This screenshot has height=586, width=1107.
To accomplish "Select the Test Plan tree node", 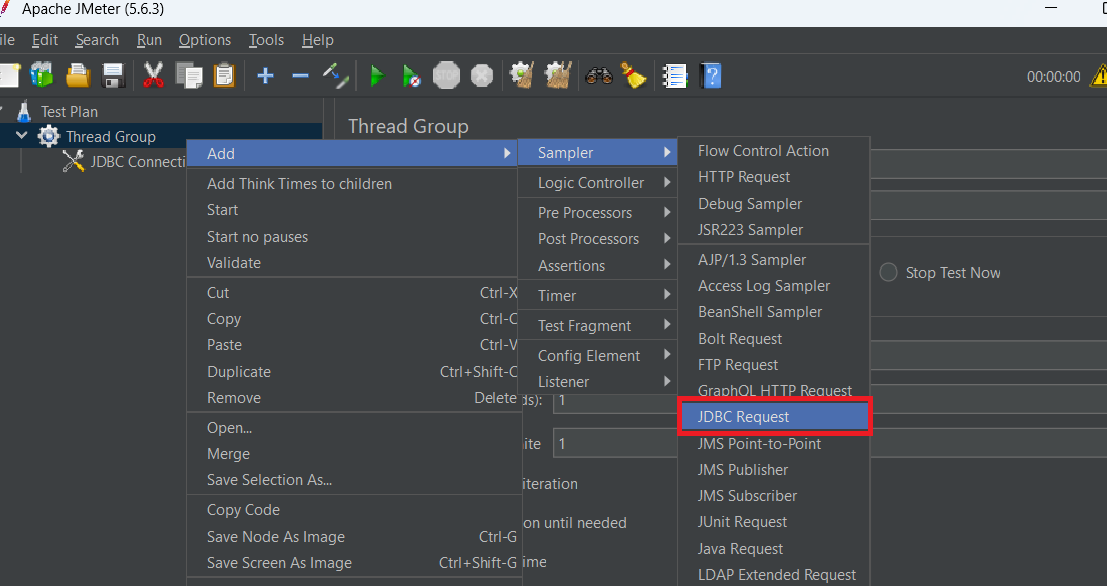I will tap(69, 112).
